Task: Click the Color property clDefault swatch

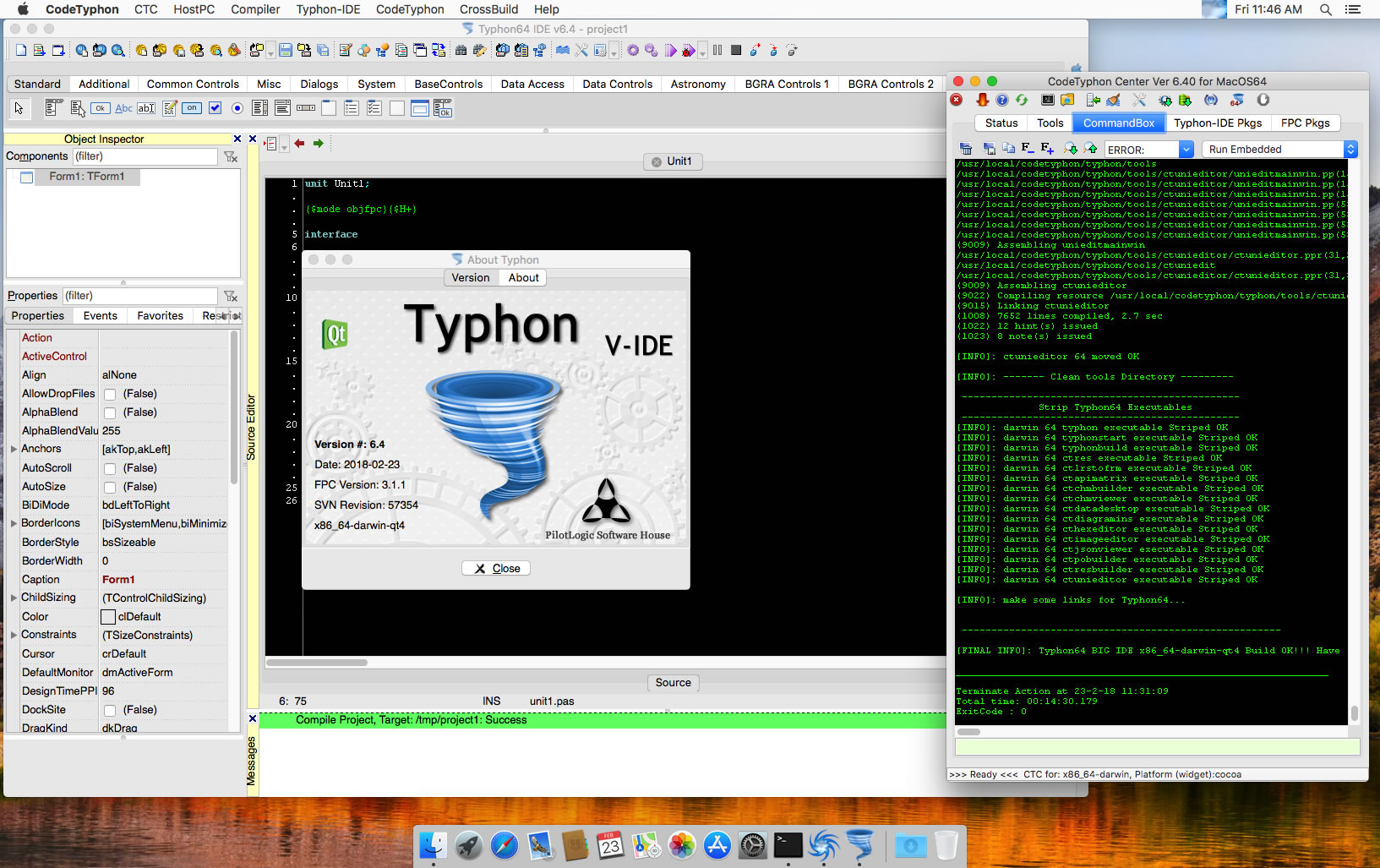Action: tap(108, 617)
